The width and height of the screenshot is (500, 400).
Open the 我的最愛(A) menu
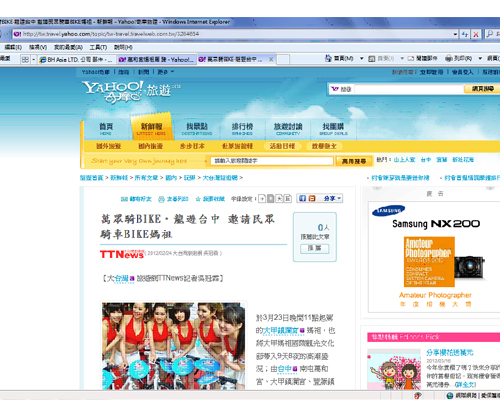point(68,47)
